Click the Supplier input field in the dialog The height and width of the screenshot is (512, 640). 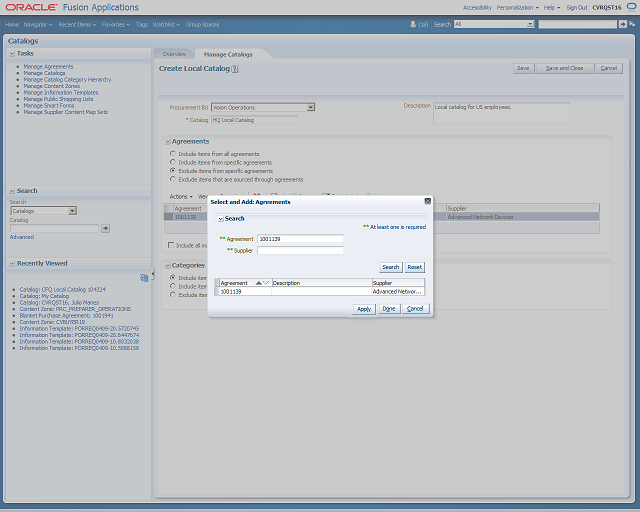[x=300, y=250]
